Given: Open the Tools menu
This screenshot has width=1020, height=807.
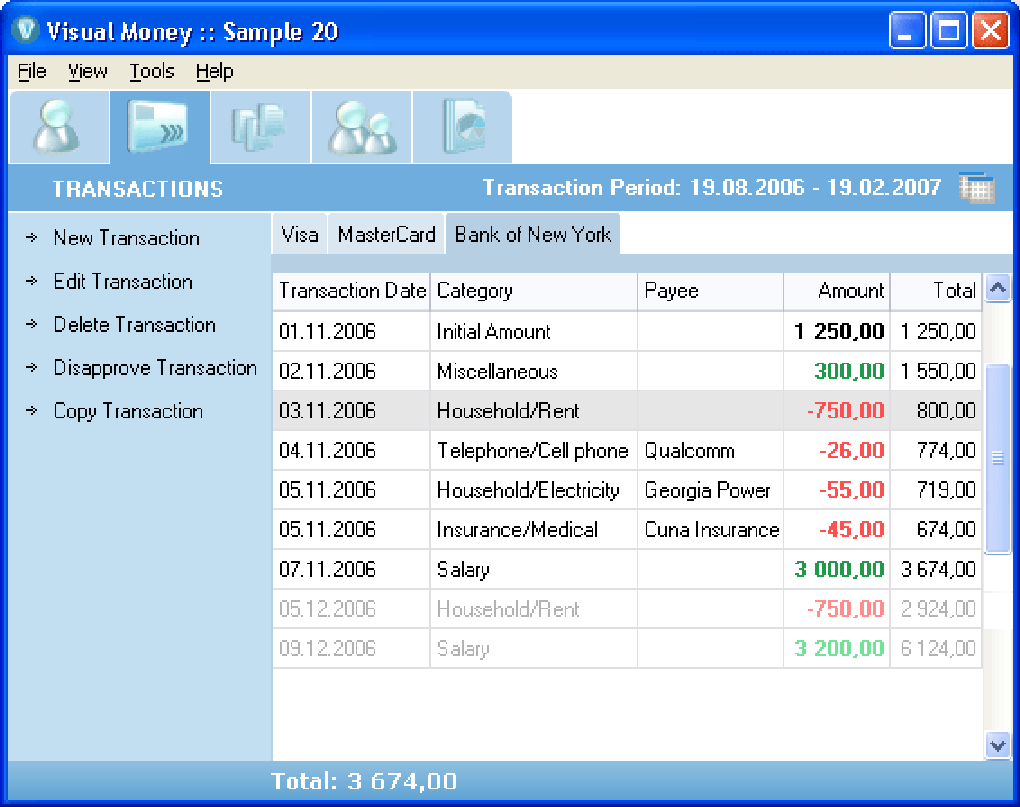Looking at the screenshot, I should coord(151,71).
